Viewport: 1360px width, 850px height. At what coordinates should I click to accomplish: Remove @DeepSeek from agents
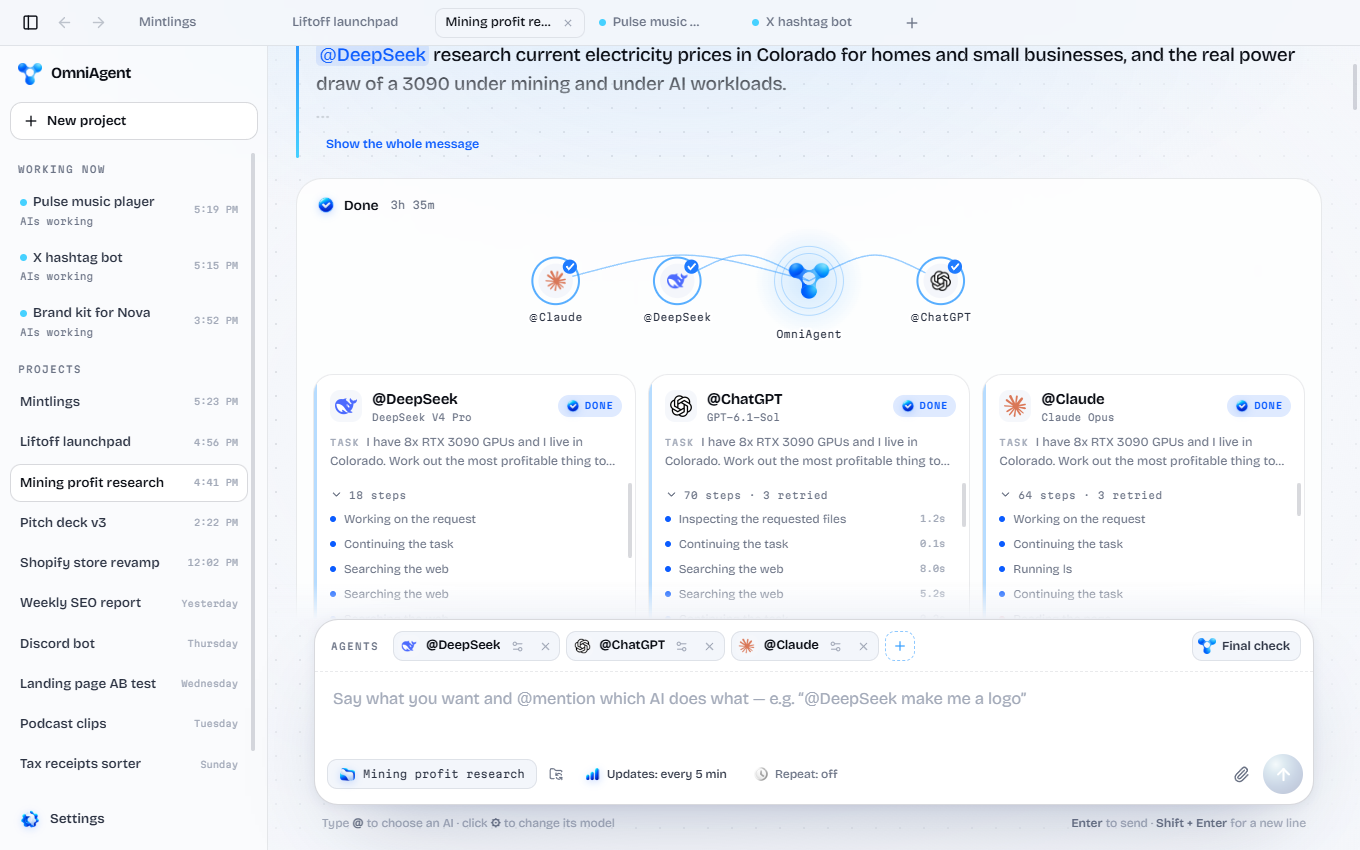pos(545,646)
